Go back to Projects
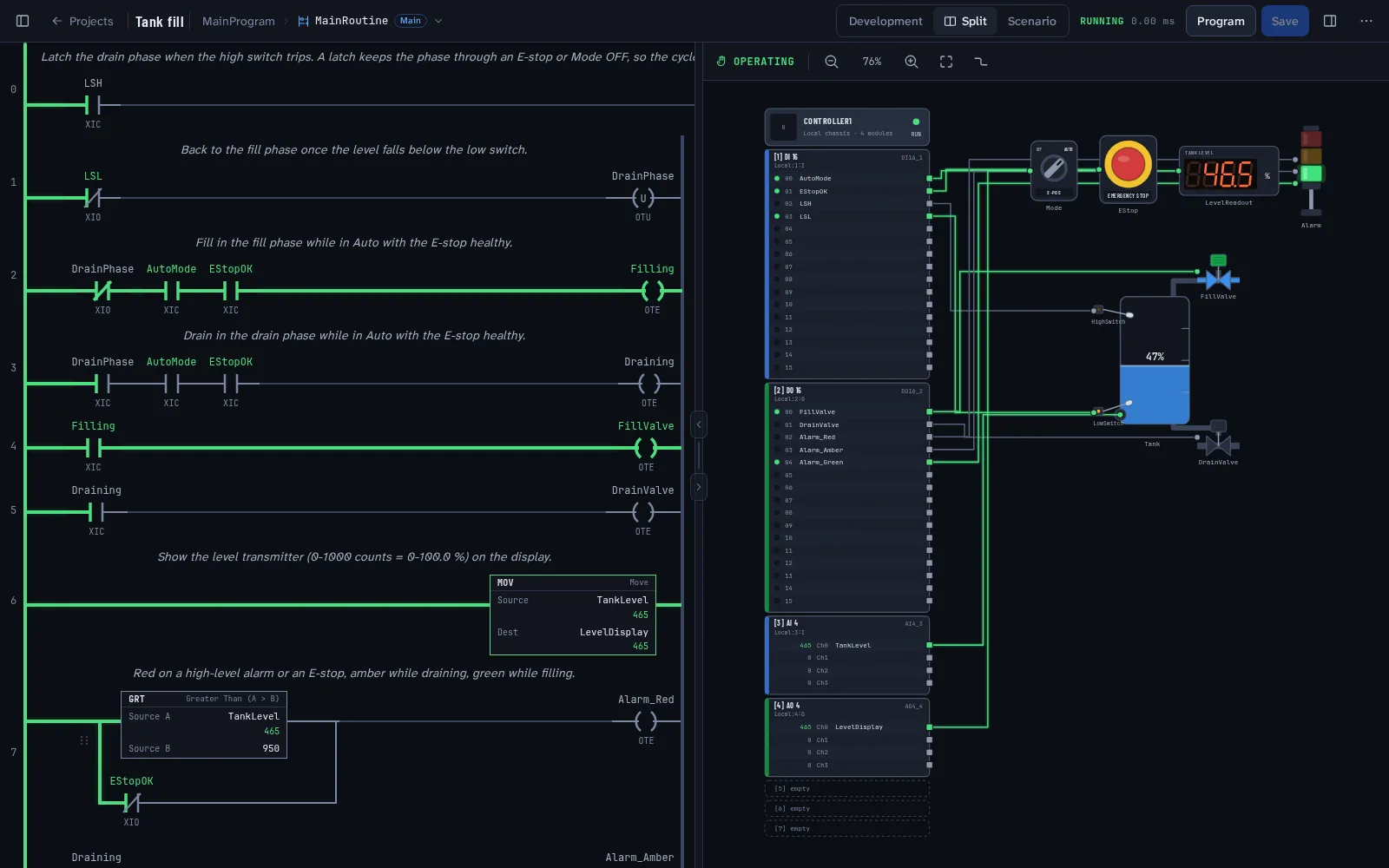 pos(82,21)
